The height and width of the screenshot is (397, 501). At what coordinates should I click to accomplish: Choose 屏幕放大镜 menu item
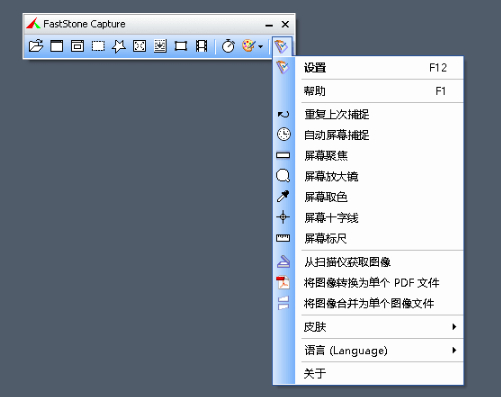tap(368, 176)
